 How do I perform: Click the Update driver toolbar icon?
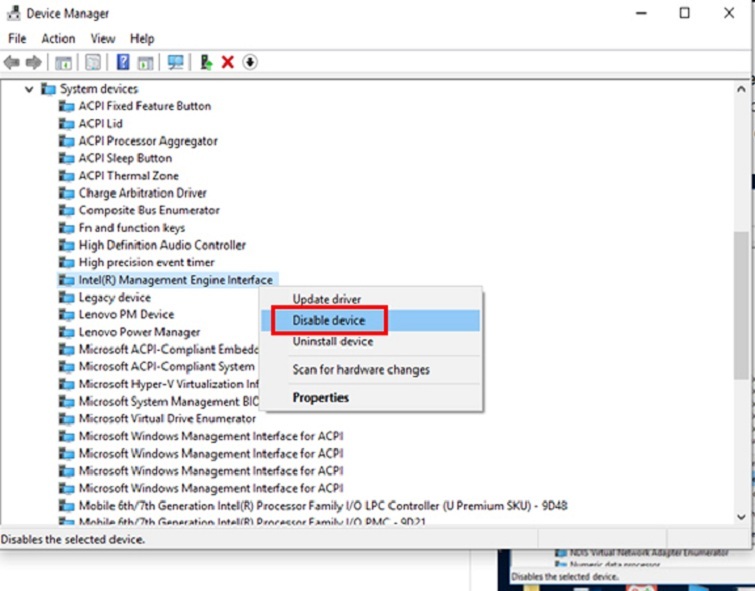[x=206, y=62]
